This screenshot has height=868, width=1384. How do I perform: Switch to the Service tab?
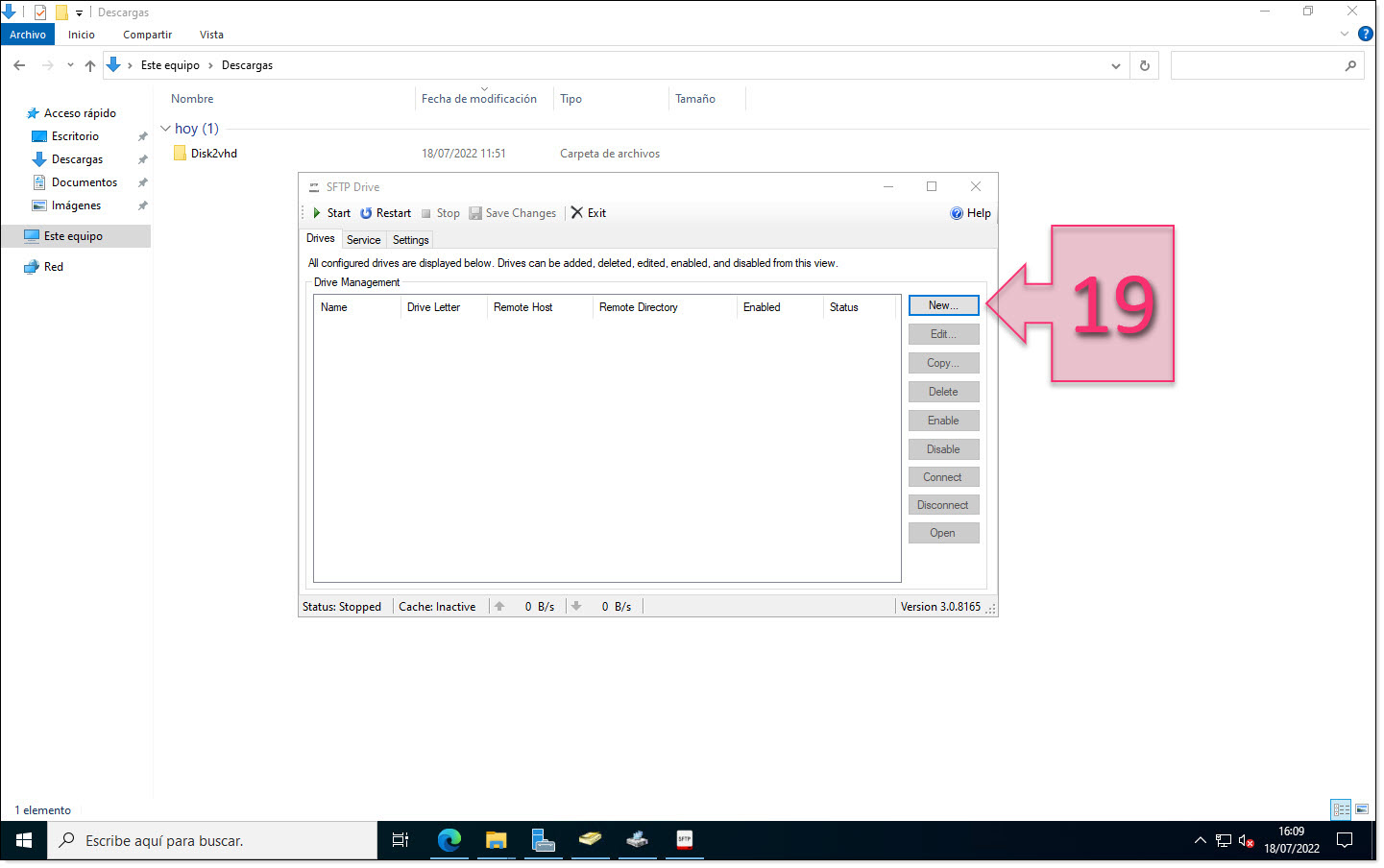click(364, 240)
